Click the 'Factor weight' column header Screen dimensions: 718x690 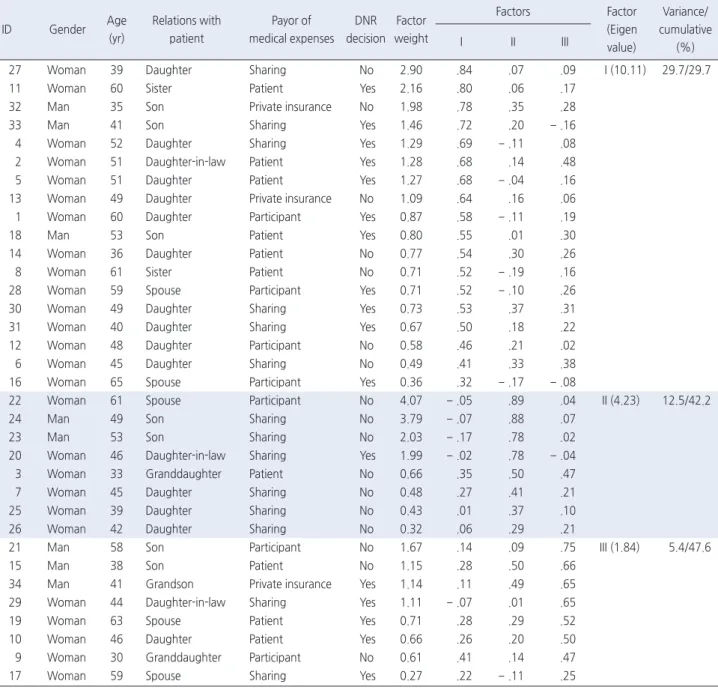click(x=411, y=29)
